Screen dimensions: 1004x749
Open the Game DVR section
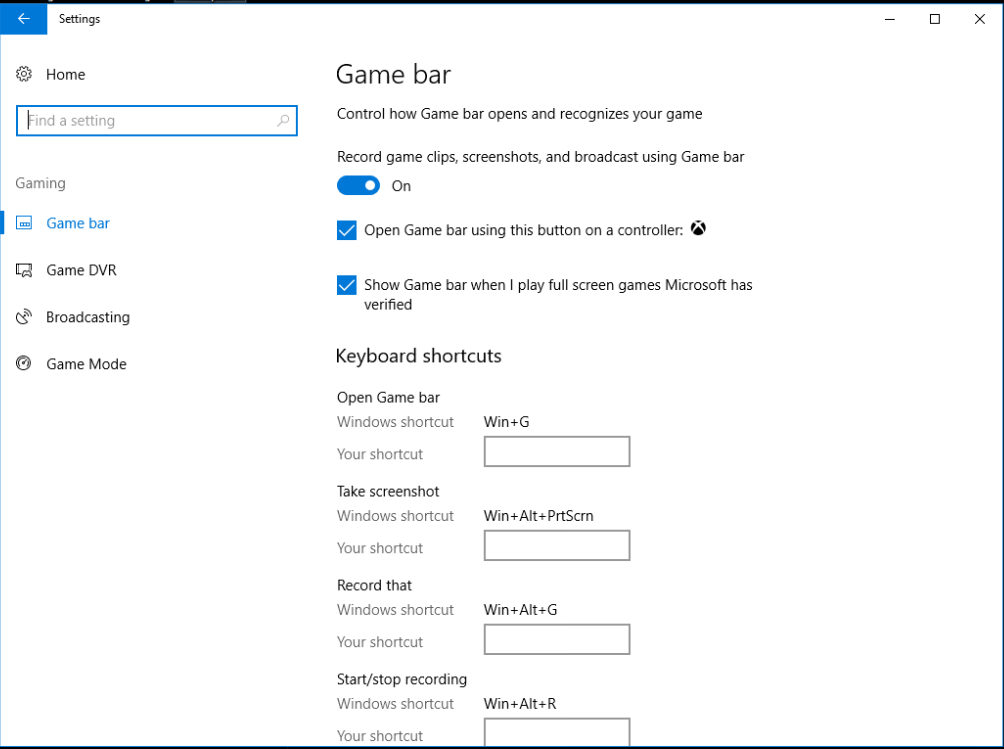81,270
